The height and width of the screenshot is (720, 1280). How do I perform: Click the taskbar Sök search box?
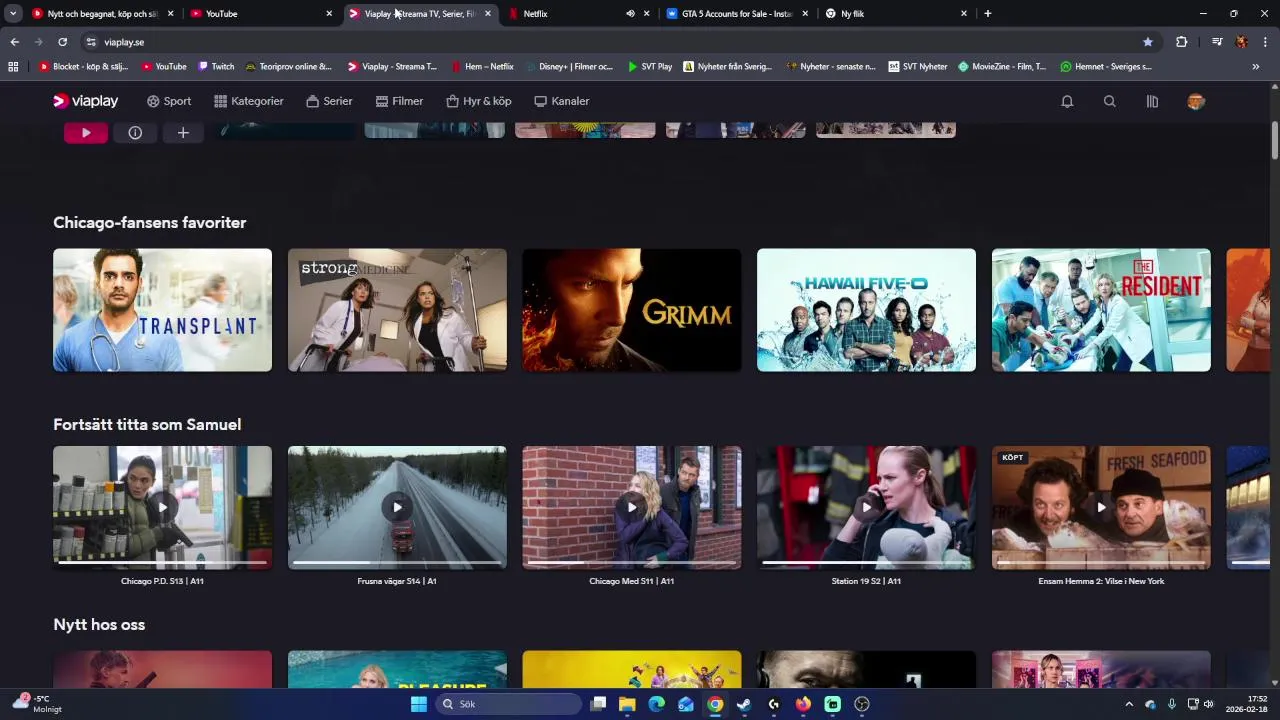(508, 704)
